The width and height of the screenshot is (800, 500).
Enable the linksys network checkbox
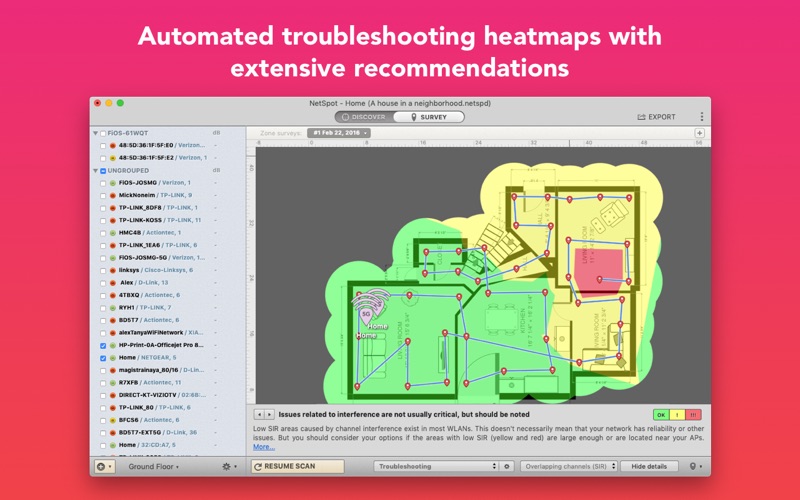pyautogui.click(x=104, y=270)
